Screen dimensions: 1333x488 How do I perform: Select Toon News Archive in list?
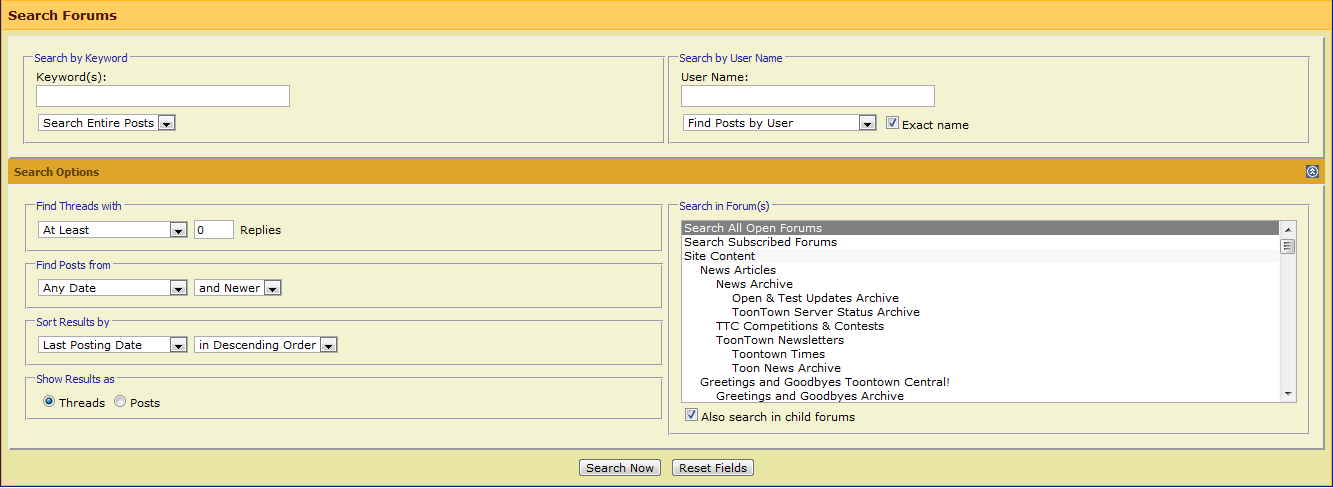pos(980,368)
